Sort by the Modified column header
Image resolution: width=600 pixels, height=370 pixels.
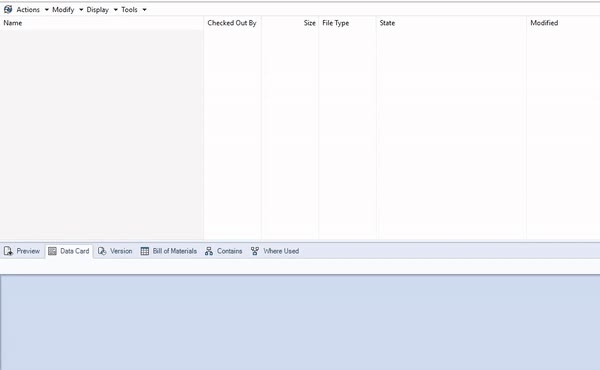[563, 23]
